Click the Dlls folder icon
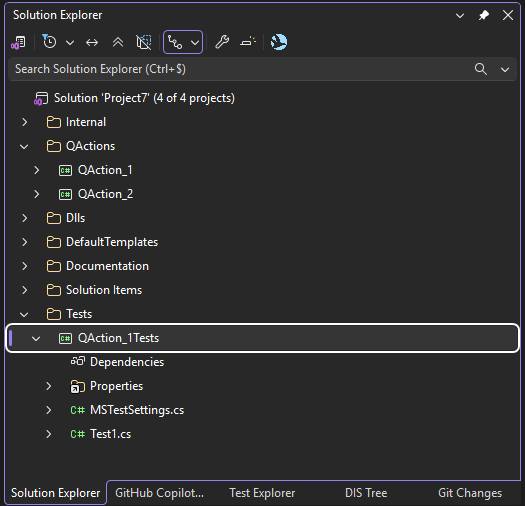This screenshot has height=506, width=525. (54, 218)
